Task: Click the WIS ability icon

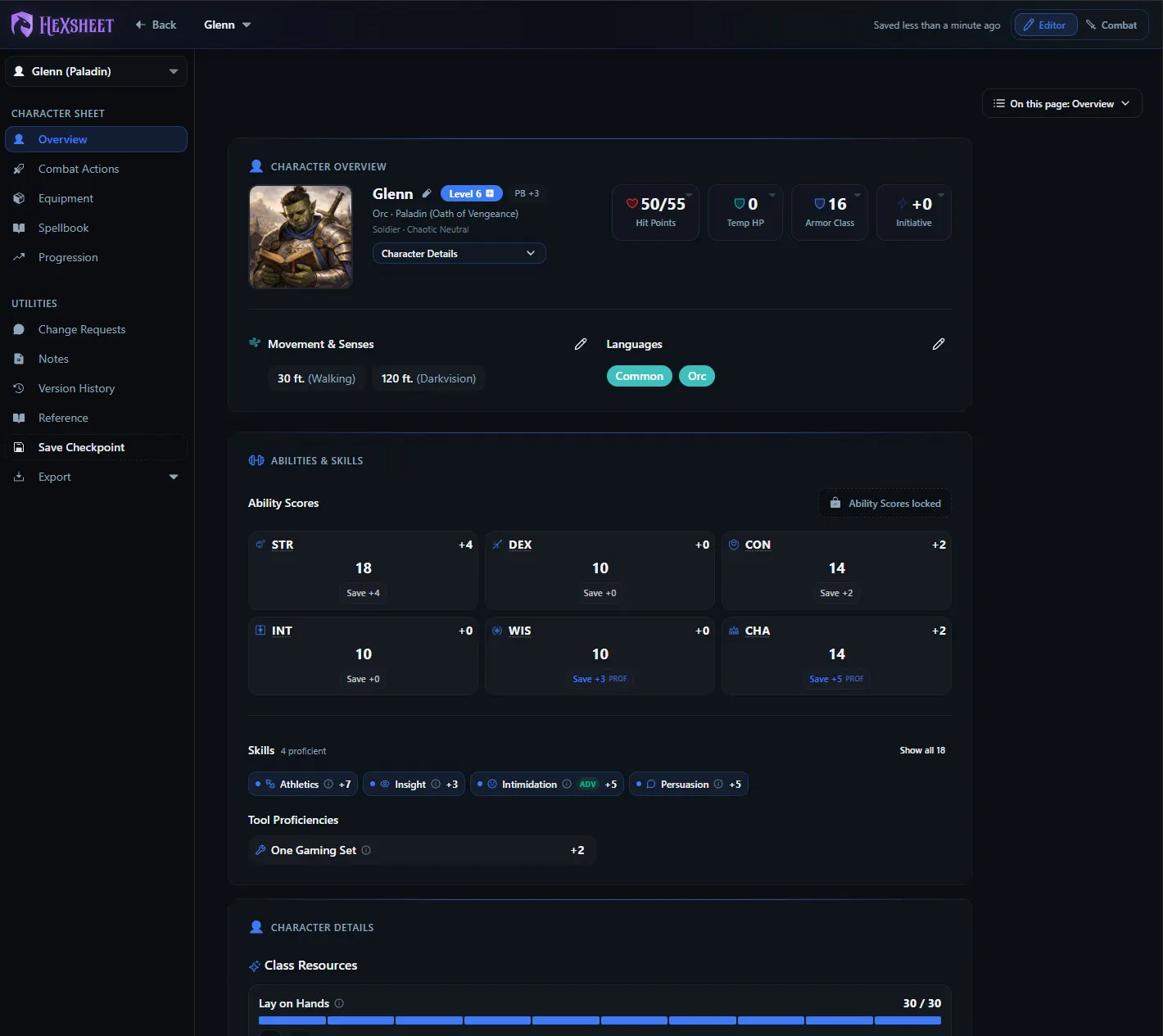Action: coord(497,631)
